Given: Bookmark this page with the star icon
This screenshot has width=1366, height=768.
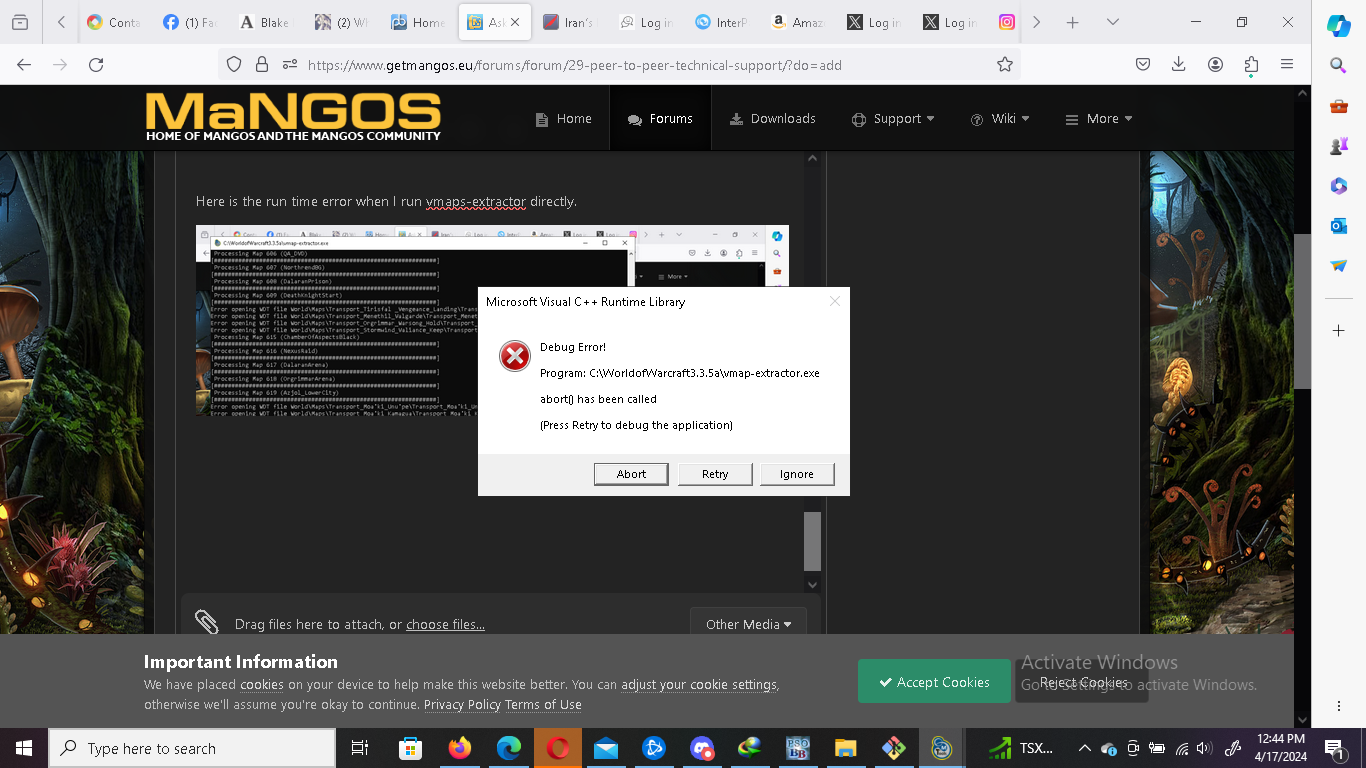Looking at the screenshot, I should point(1005,64).
